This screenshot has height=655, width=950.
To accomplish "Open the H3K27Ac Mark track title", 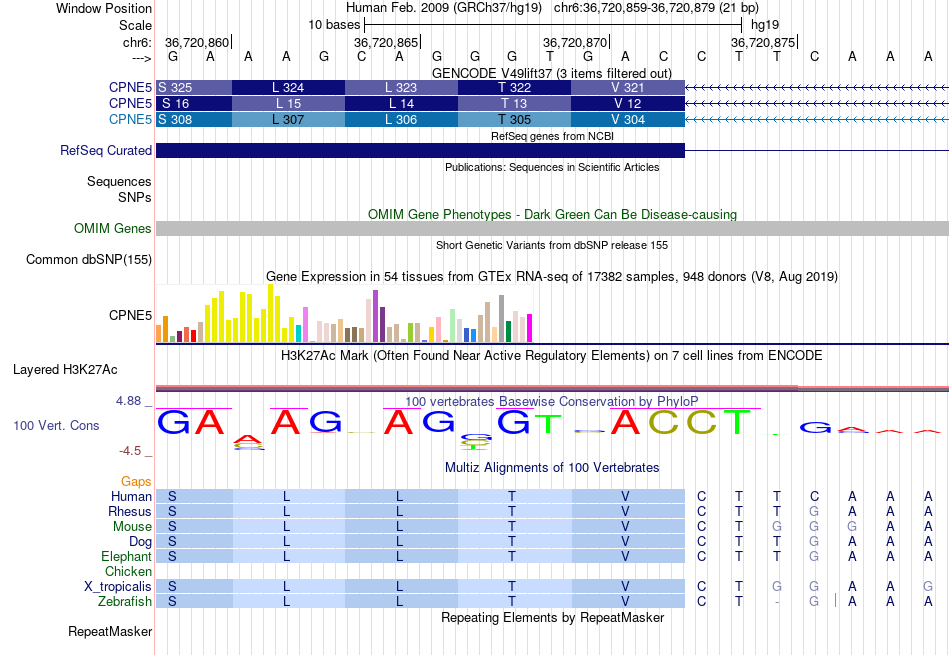I will [552, 355].
